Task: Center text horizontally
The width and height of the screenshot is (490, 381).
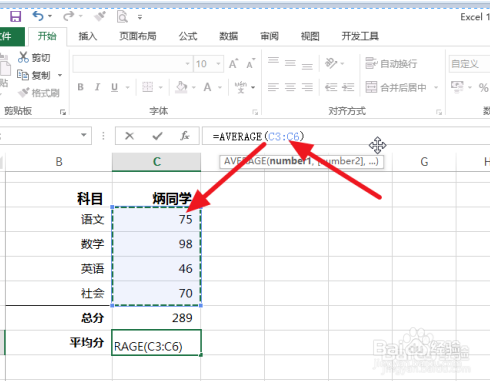Action: 290,87
